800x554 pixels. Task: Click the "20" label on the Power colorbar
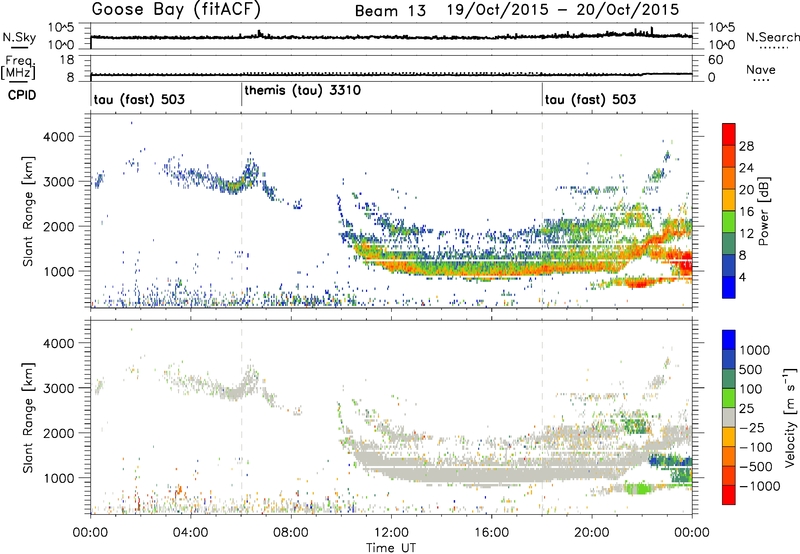pyautogui.click(x=746, y=190)
